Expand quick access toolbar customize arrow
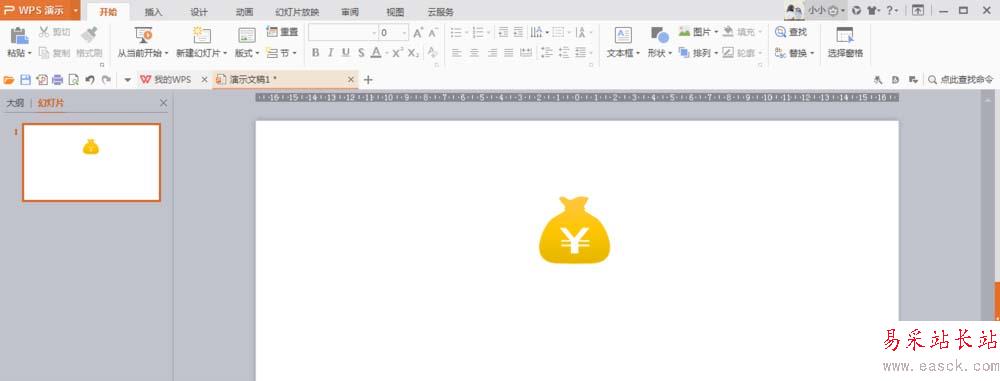Screen dimensions: 1000x381 (128, 80)
